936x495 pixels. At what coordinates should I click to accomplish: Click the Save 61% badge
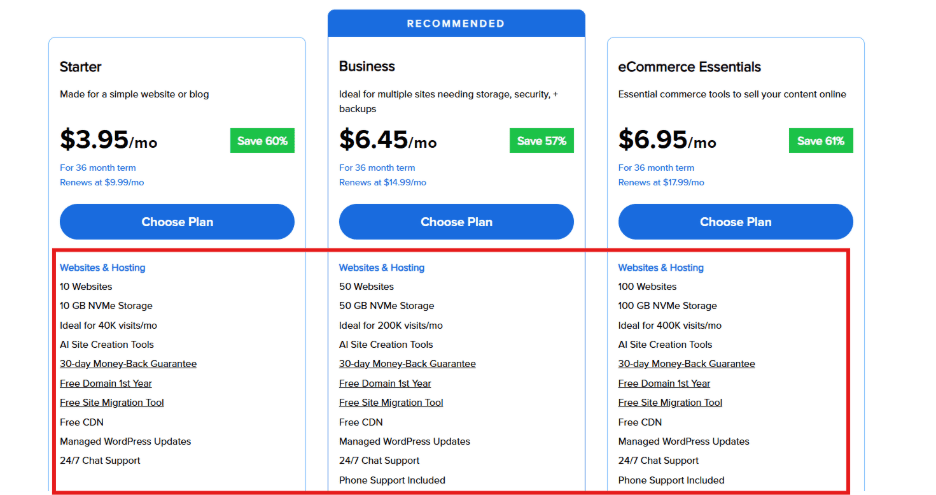(x=821, y=140)
